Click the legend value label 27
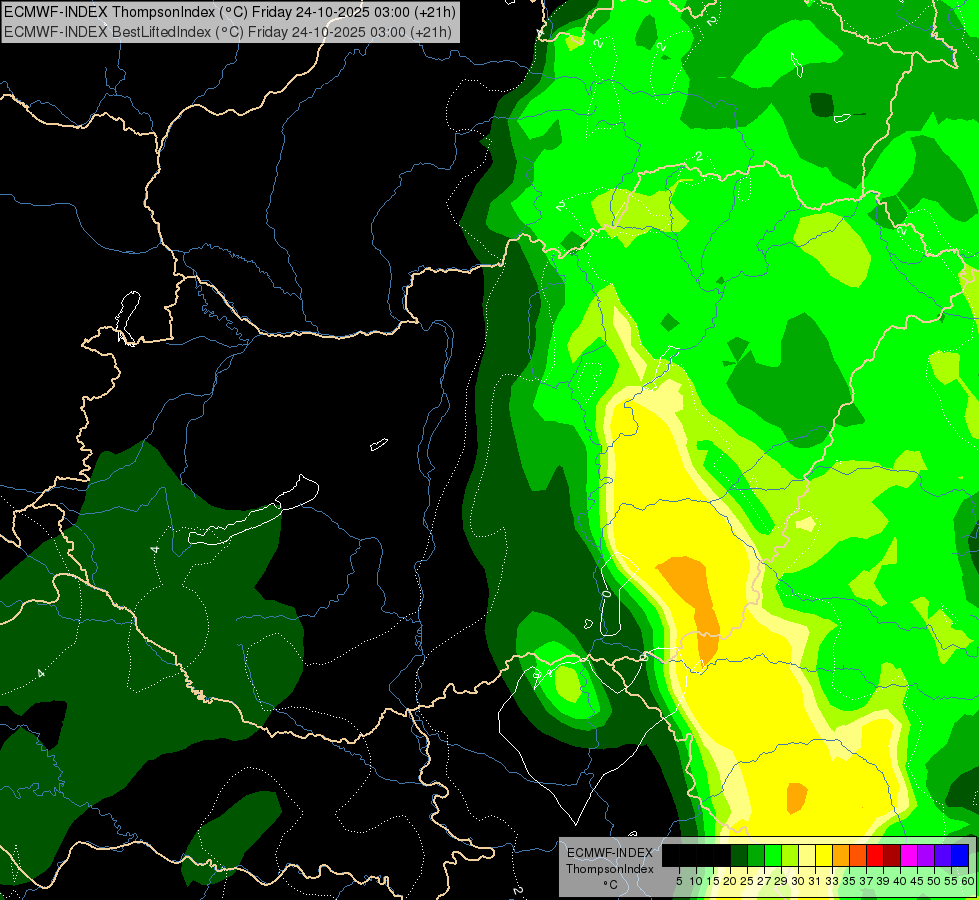 [764, 881]
